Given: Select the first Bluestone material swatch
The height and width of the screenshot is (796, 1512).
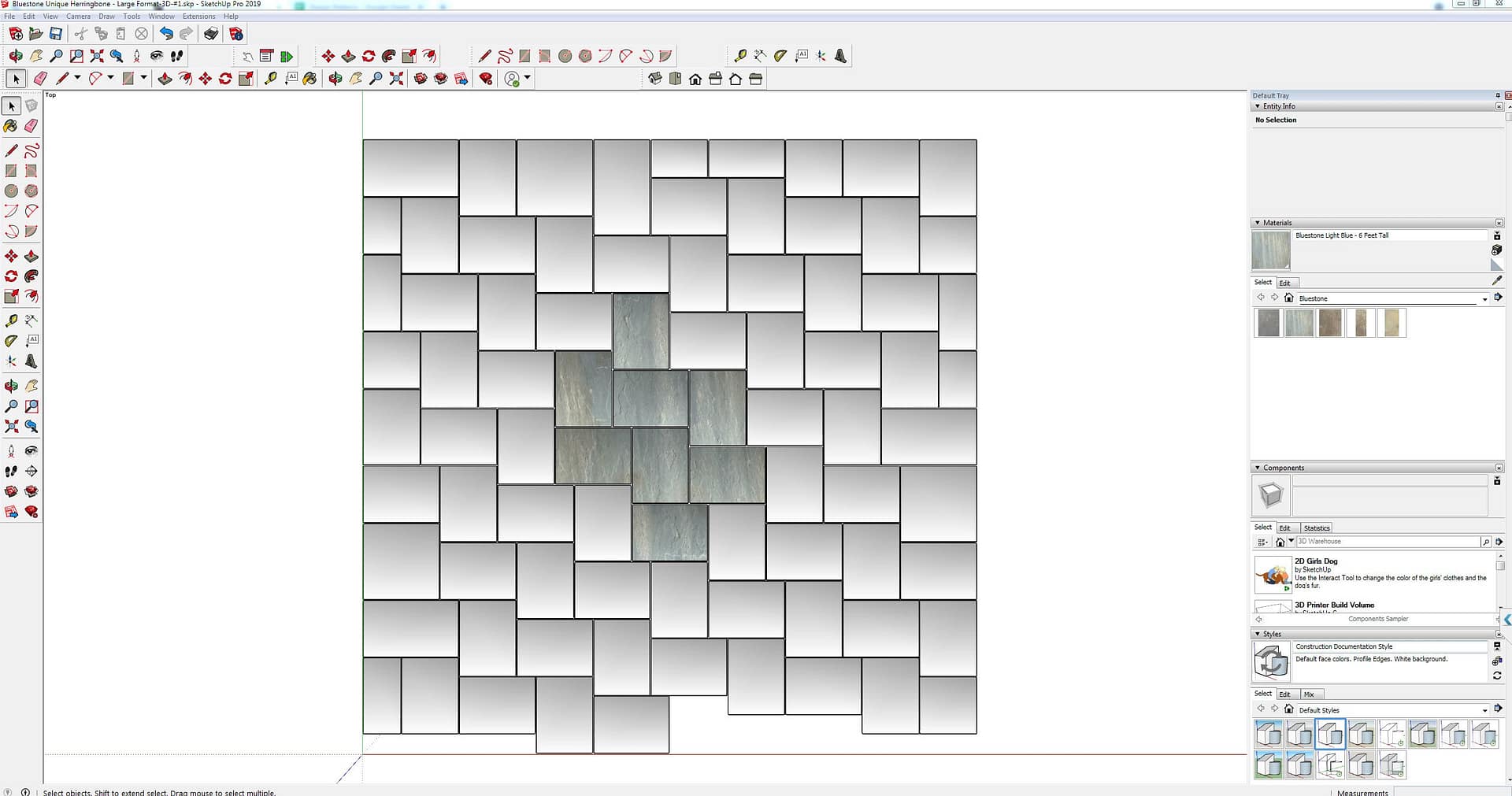Looking at the screenshot, I should coord(1268,323).
